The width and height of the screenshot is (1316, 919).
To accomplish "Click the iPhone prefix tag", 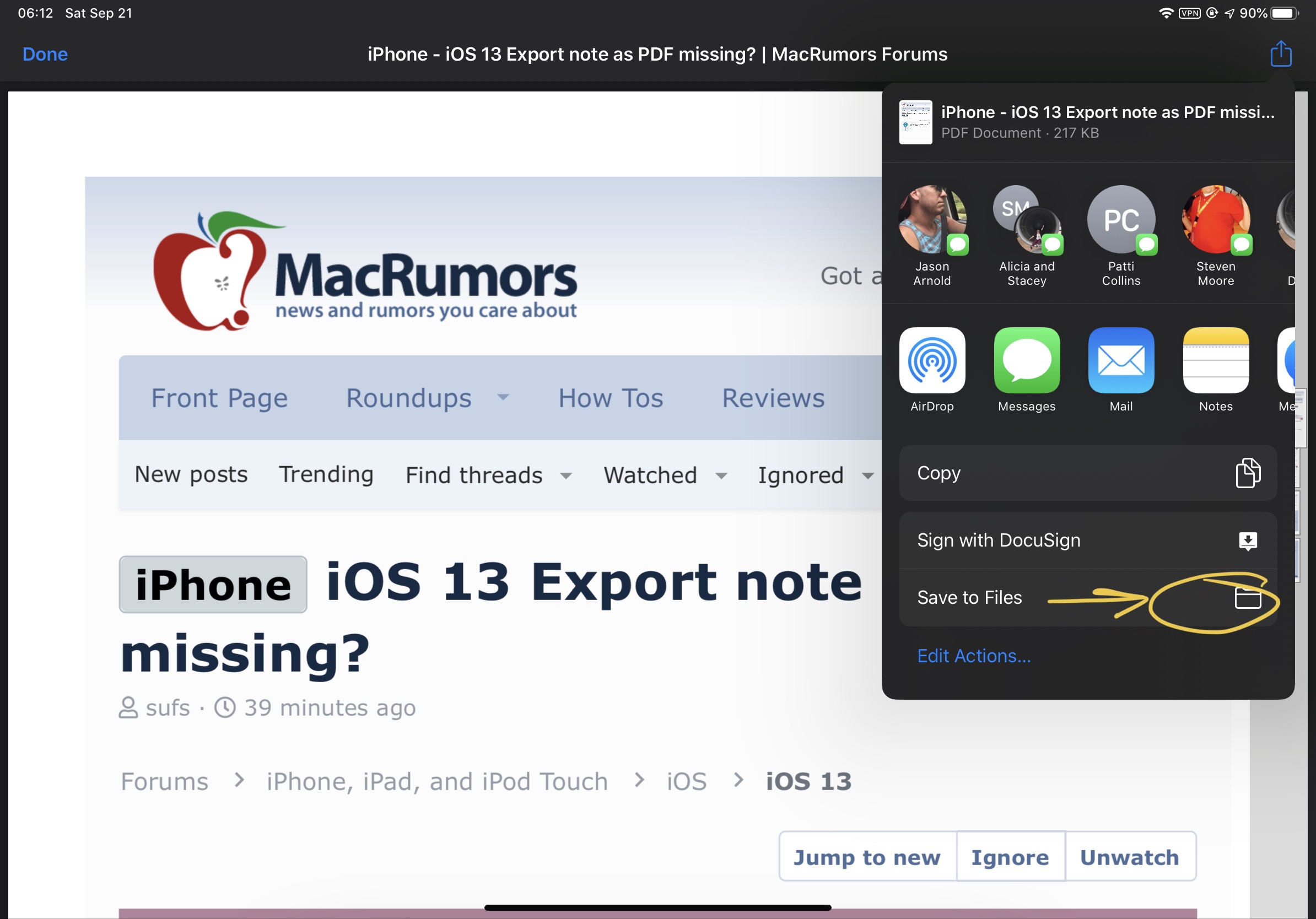I will (x=213, y=585).
